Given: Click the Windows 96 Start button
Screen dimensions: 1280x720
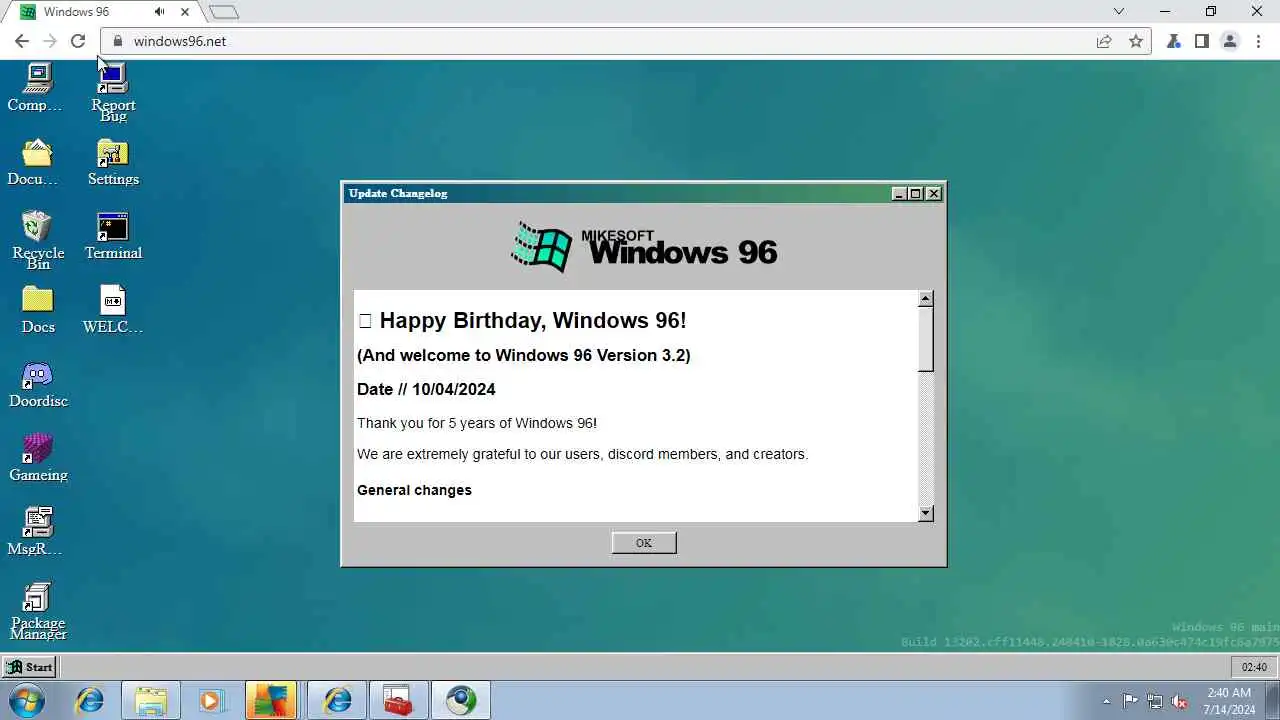Looking at the screenshot, I should click(x=29, y=667).
